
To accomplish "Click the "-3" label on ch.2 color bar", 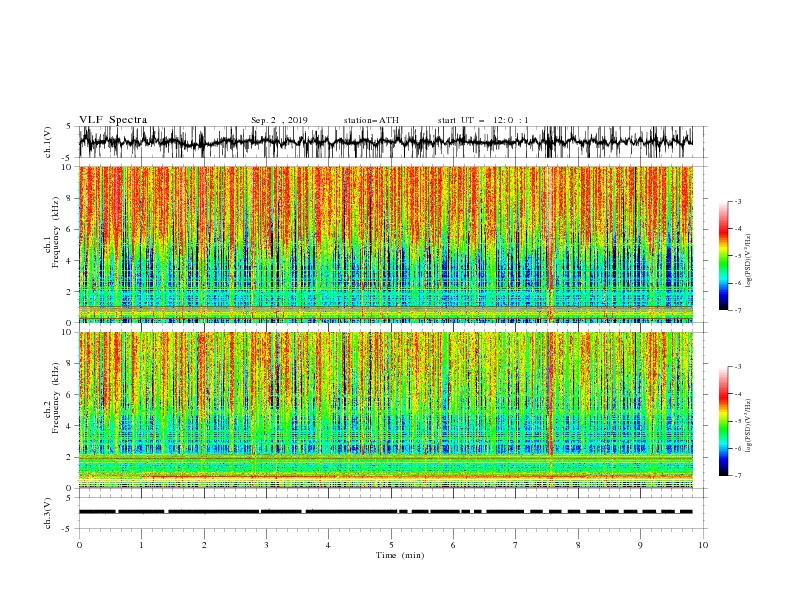I will coord(738,367).
